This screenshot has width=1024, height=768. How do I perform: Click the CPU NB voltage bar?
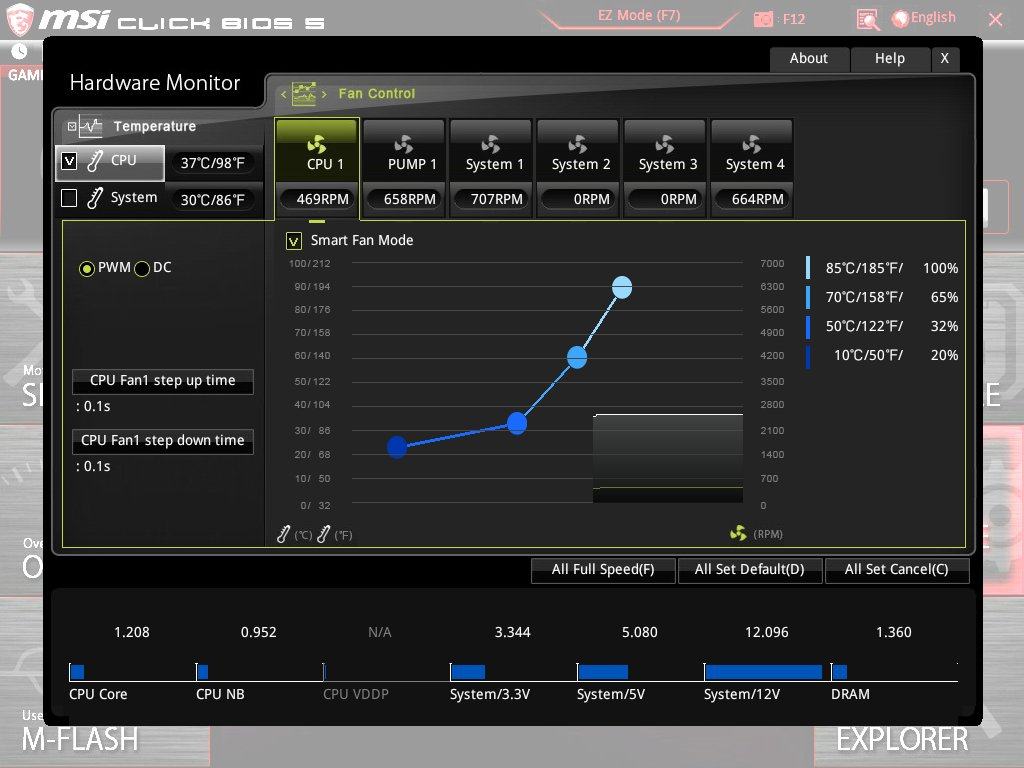point(202,672)
